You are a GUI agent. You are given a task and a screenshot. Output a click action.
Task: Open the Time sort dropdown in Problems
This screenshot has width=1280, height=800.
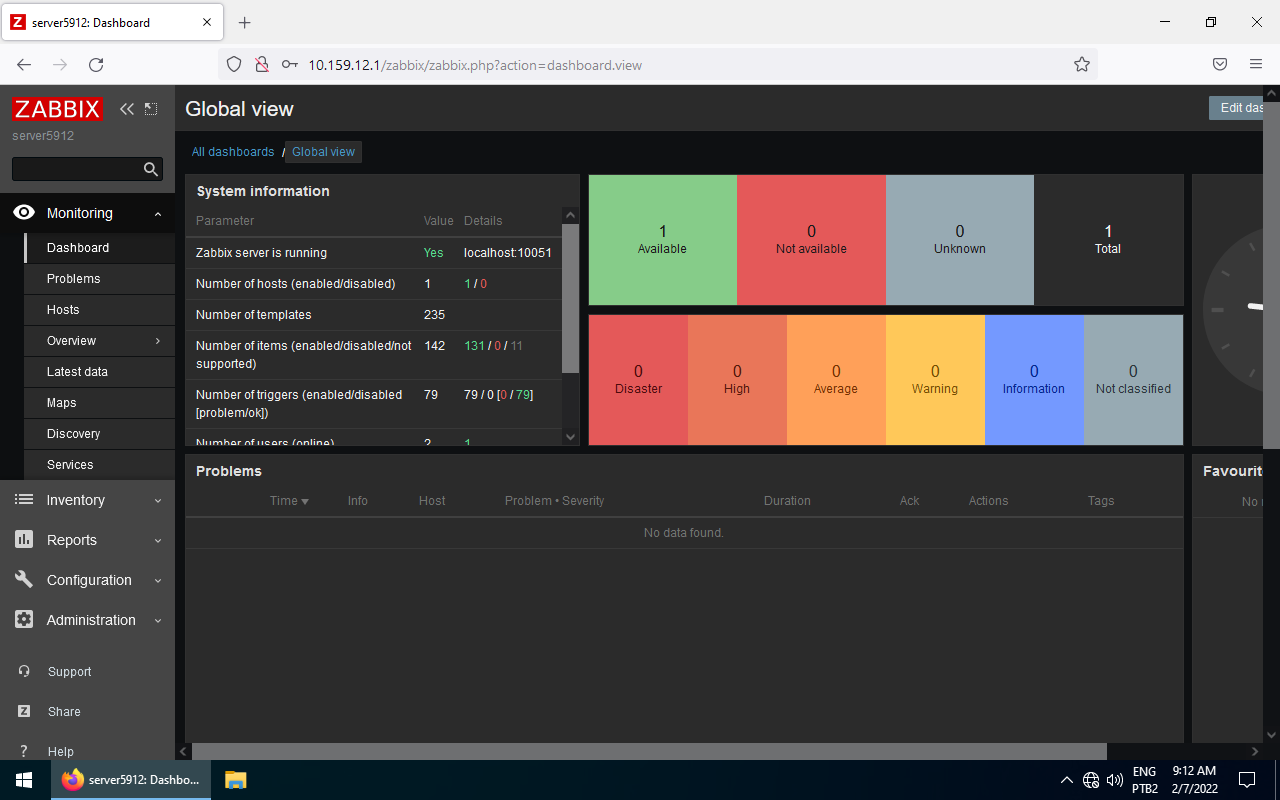pyautogui.click(x=289, y=500)
